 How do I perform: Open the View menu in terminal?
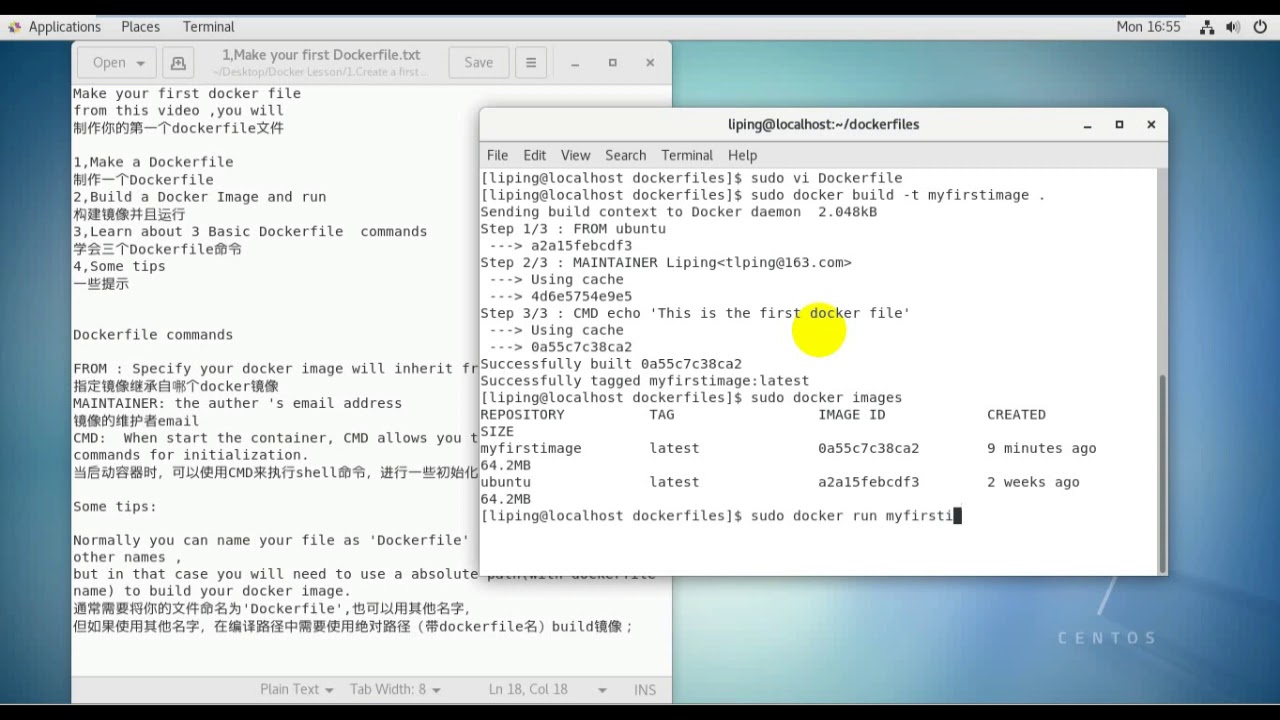[x=575, y=155]
